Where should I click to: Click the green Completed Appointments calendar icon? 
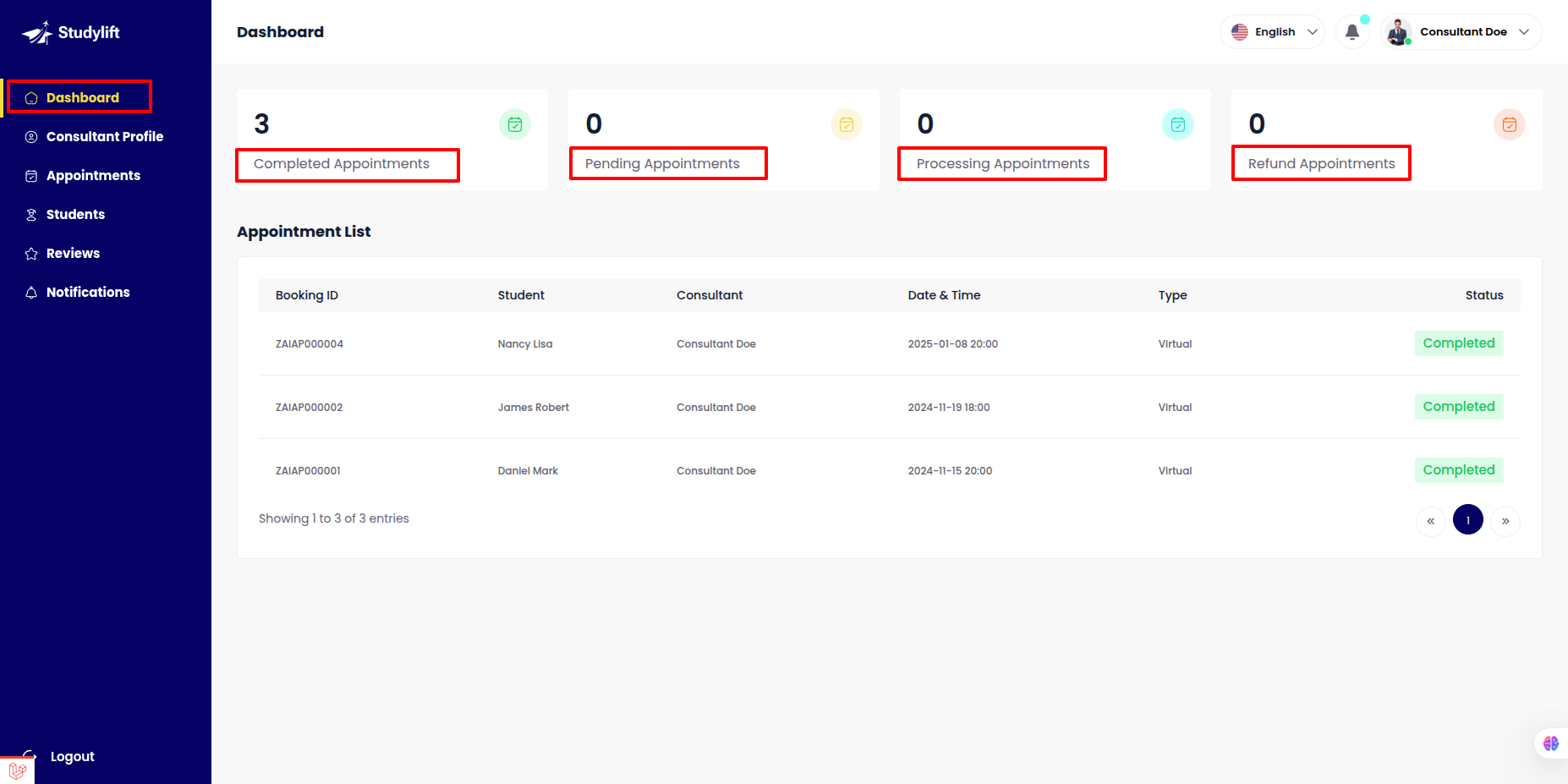point(515,124)
